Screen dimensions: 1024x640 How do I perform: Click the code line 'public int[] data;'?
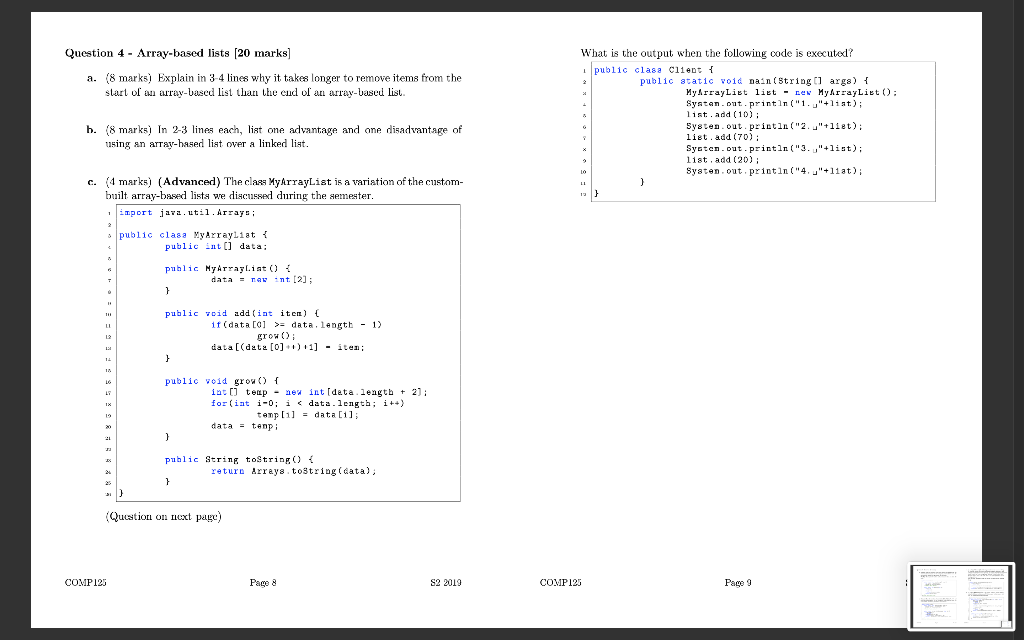216,246
